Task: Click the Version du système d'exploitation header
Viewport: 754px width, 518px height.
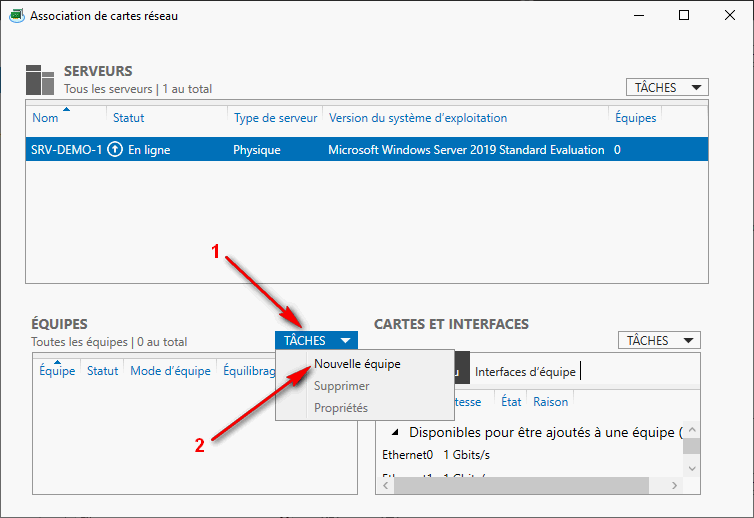Action: click(x=417, y=118)
